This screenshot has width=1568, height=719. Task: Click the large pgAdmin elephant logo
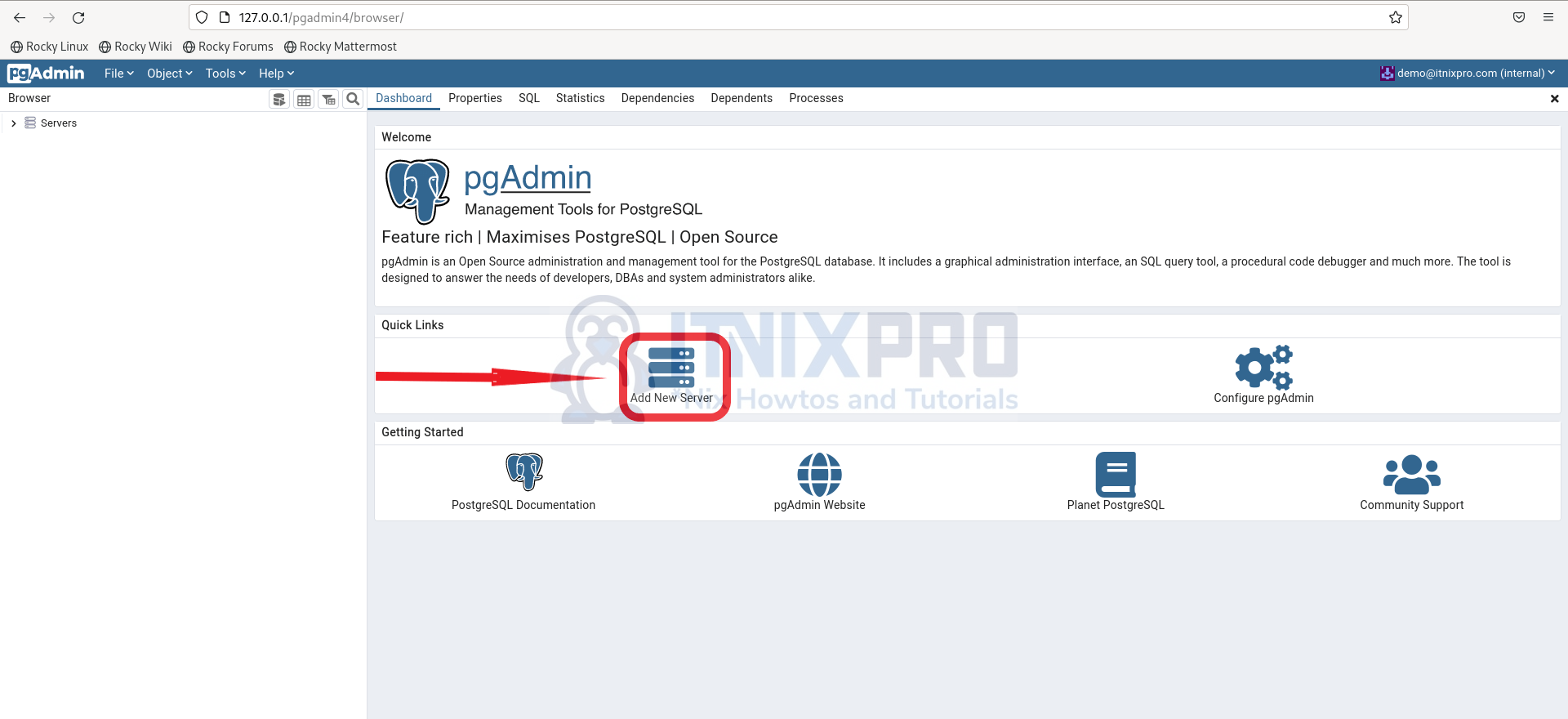(417, 191)
